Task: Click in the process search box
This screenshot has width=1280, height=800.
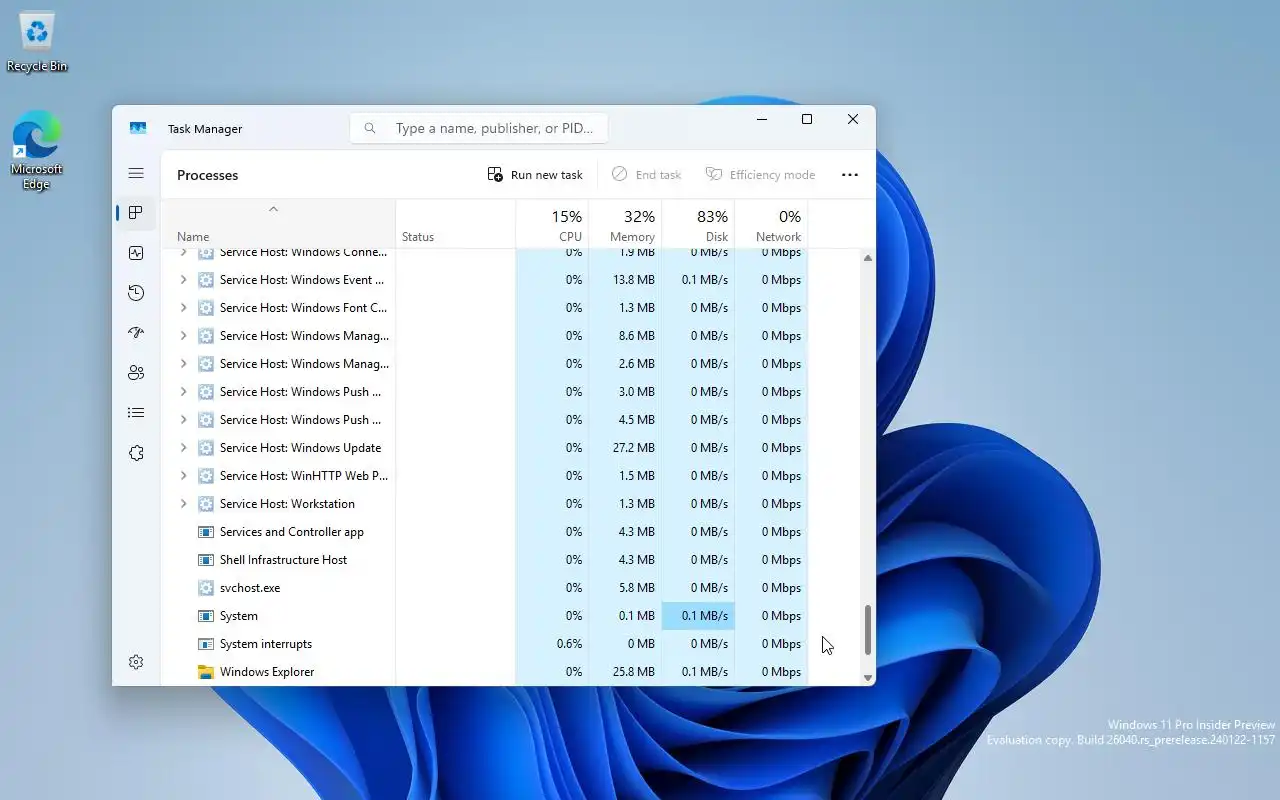Action: (479, 128)
